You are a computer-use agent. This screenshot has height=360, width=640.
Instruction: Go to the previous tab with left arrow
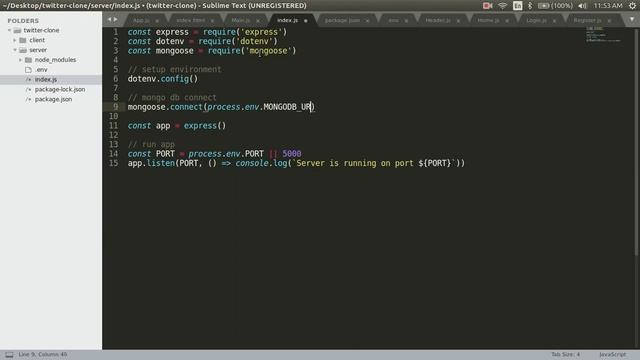(x=109, y=19)
